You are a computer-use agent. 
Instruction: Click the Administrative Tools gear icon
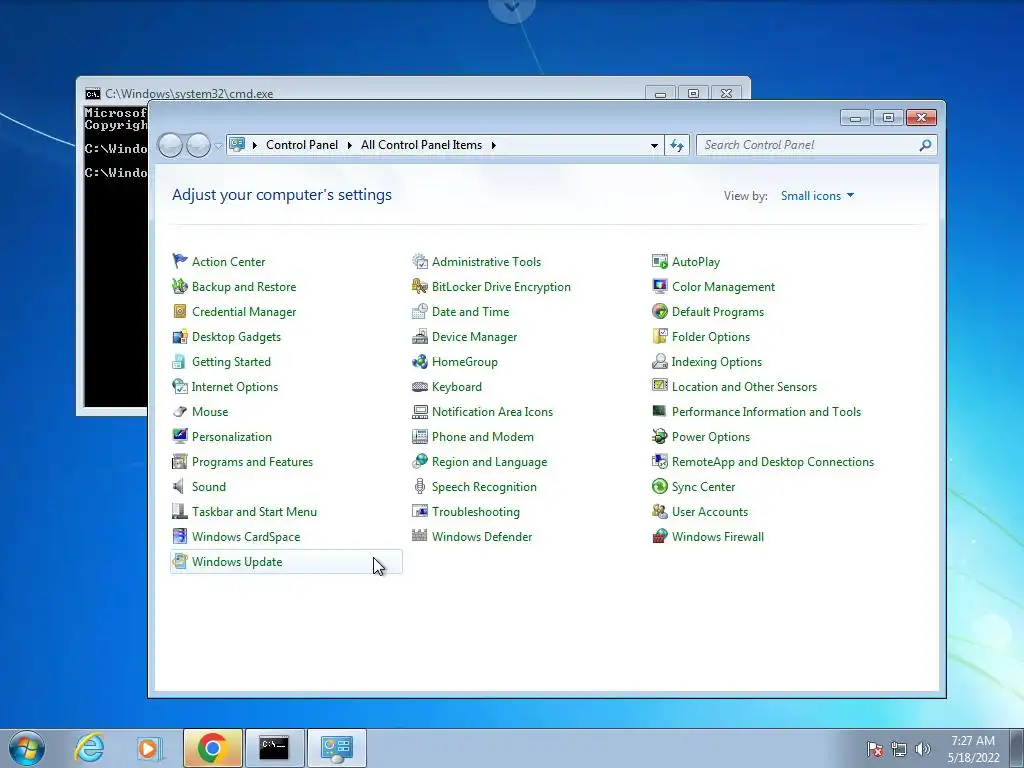(420, 261)
